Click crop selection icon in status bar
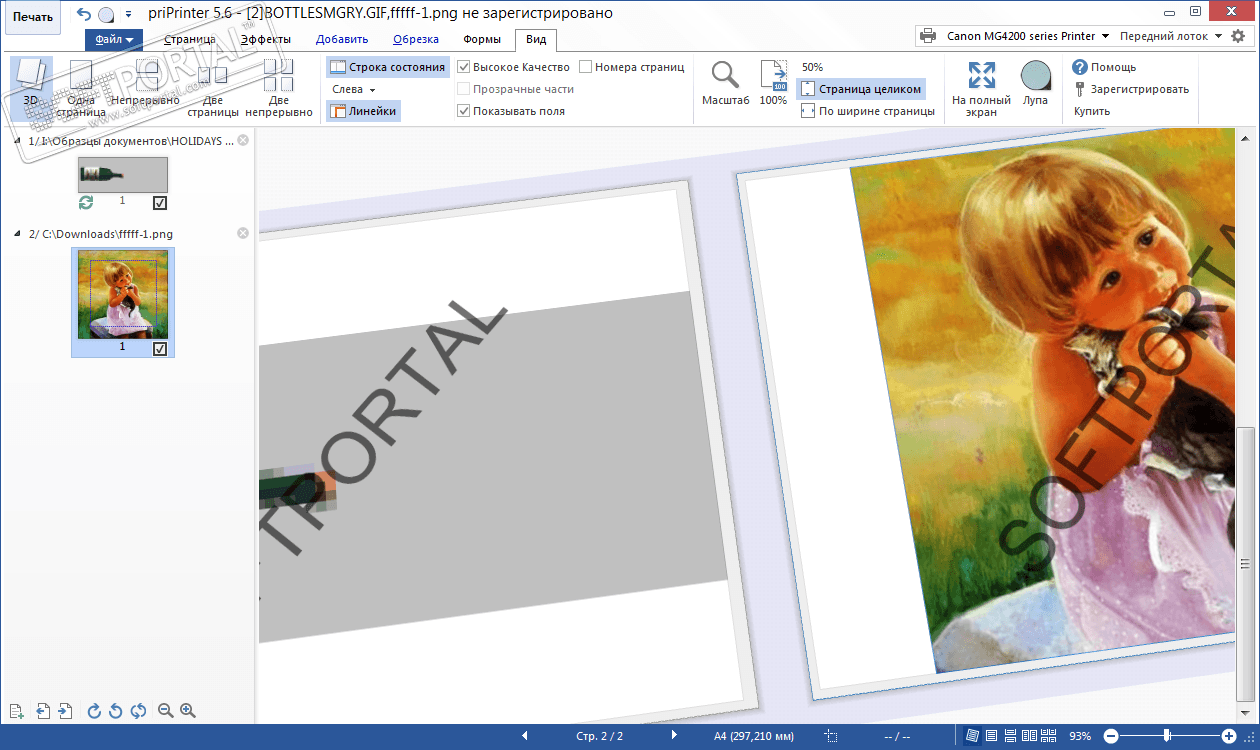Screen dimensions: 1260x750 click(x=830, y=736)
